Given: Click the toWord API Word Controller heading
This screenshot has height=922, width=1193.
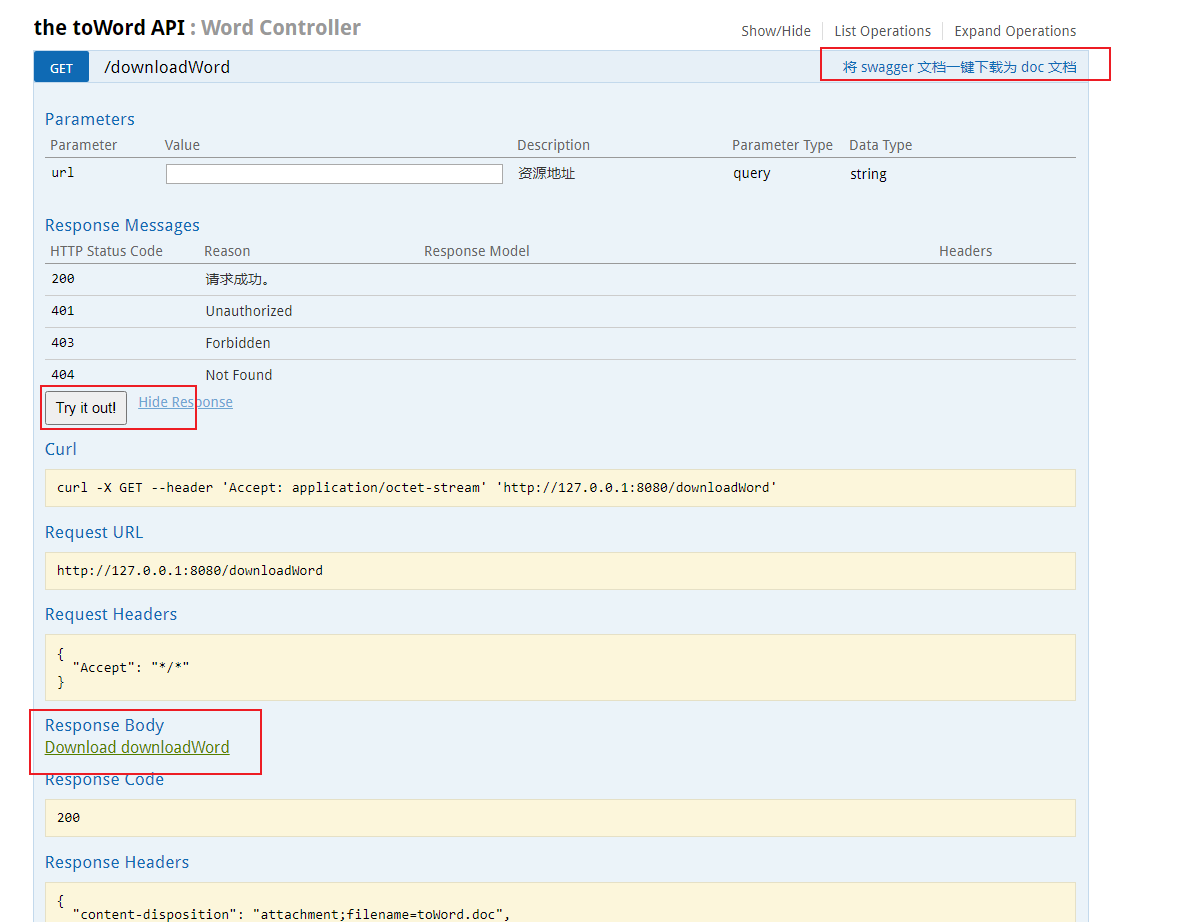Looking at the screenshot, I should (197, 27).
